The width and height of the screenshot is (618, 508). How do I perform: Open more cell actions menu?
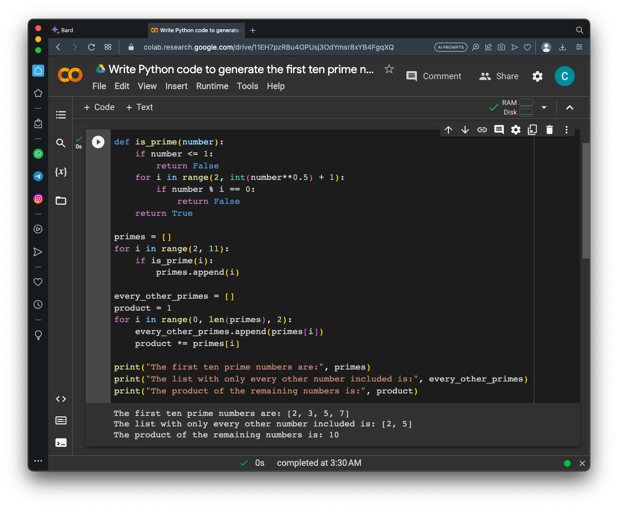click(x=566, y=130)
